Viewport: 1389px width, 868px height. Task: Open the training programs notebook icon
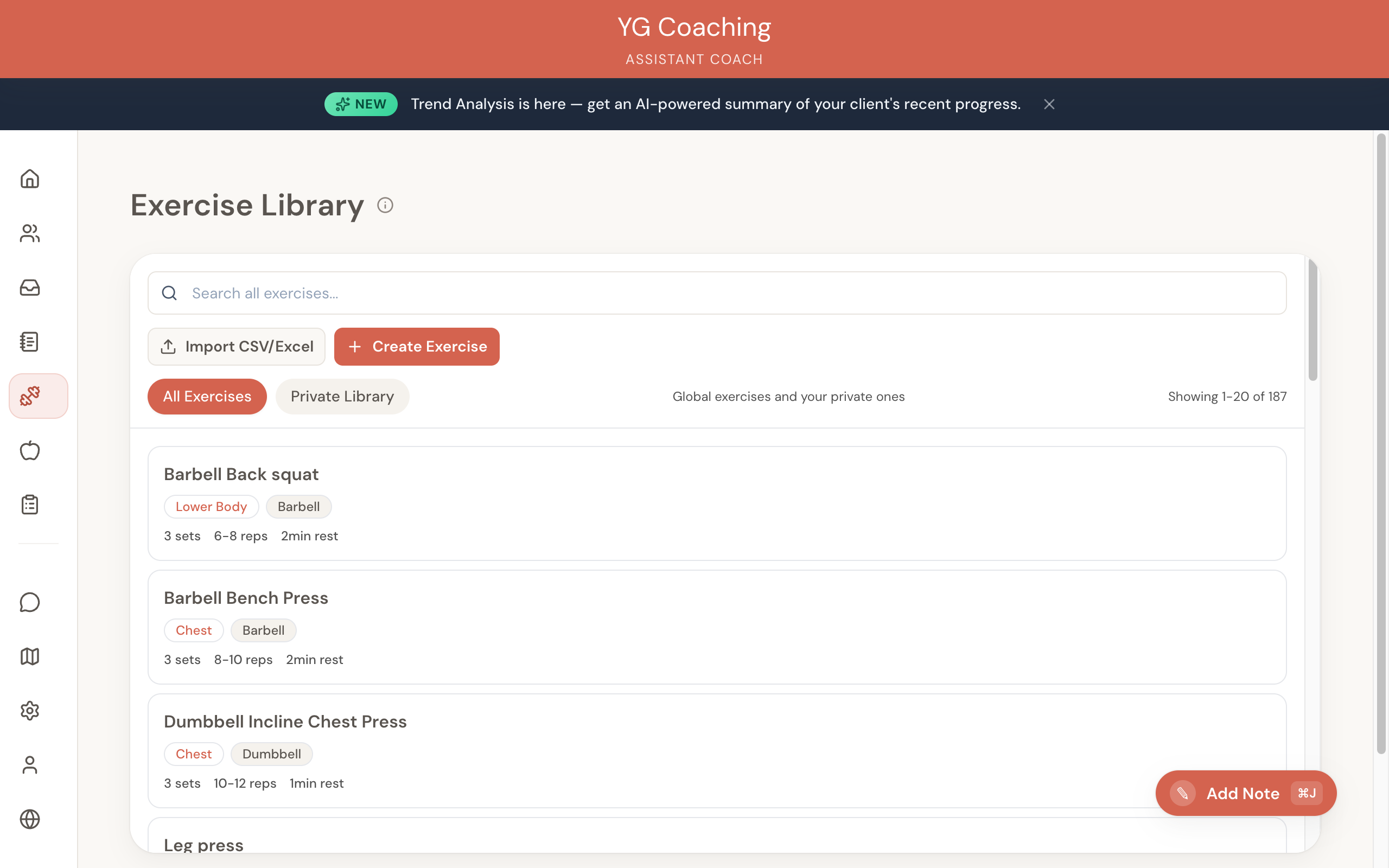coord(29,342)
